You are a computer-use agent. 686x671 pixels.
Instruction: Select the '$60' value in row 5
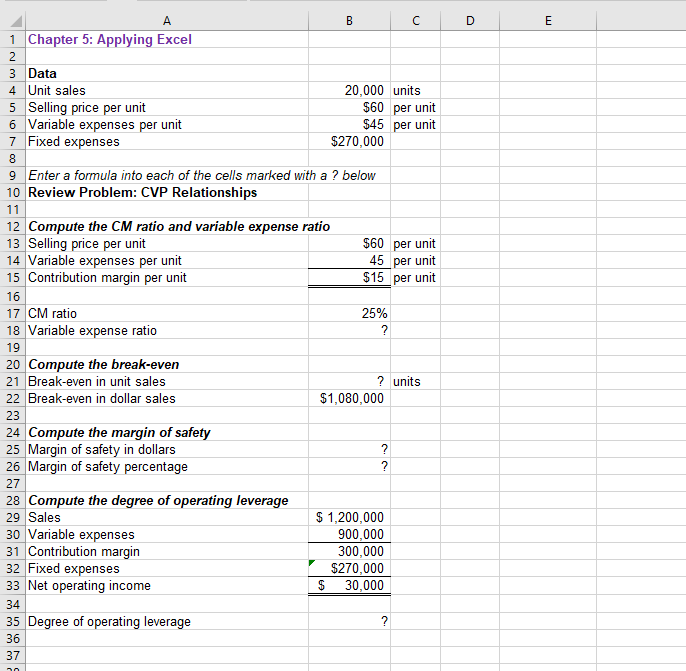pyautogui.click(x=349, y=108)
